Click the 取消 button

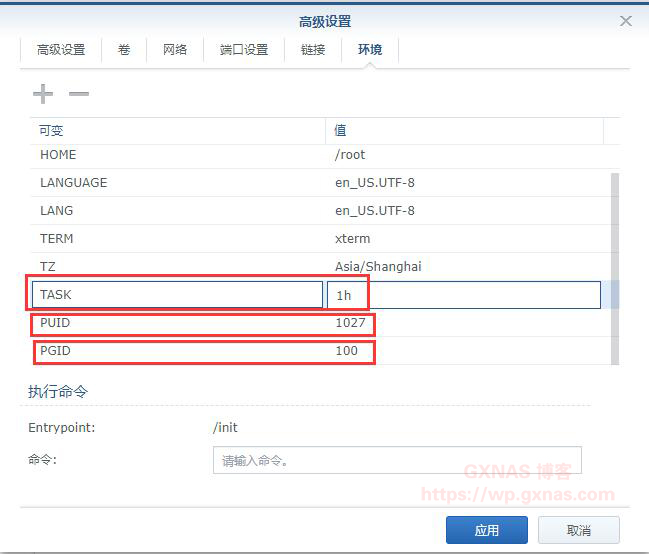(578, 530)
